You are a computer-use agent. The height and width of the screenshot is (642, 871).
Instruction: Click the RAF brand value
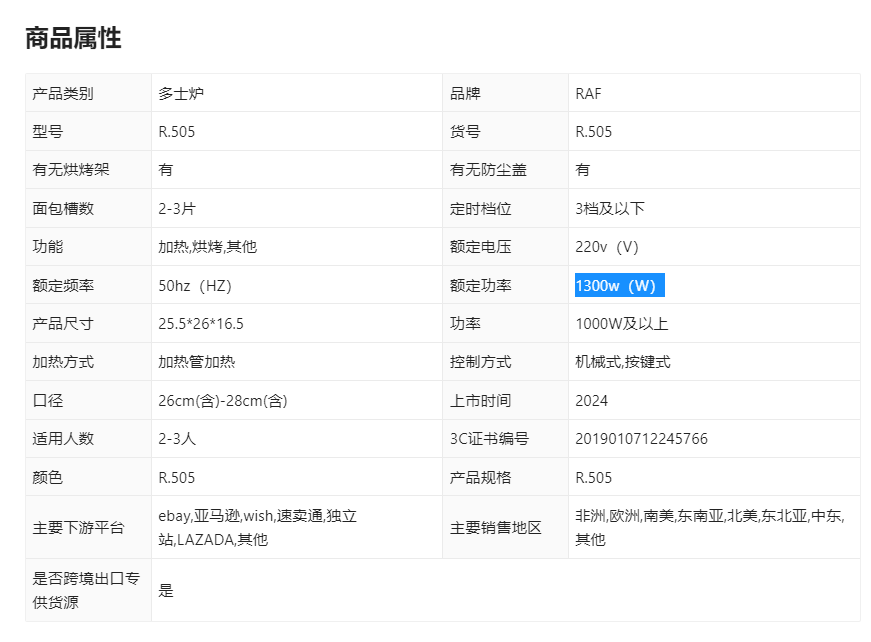pos(588,94)
